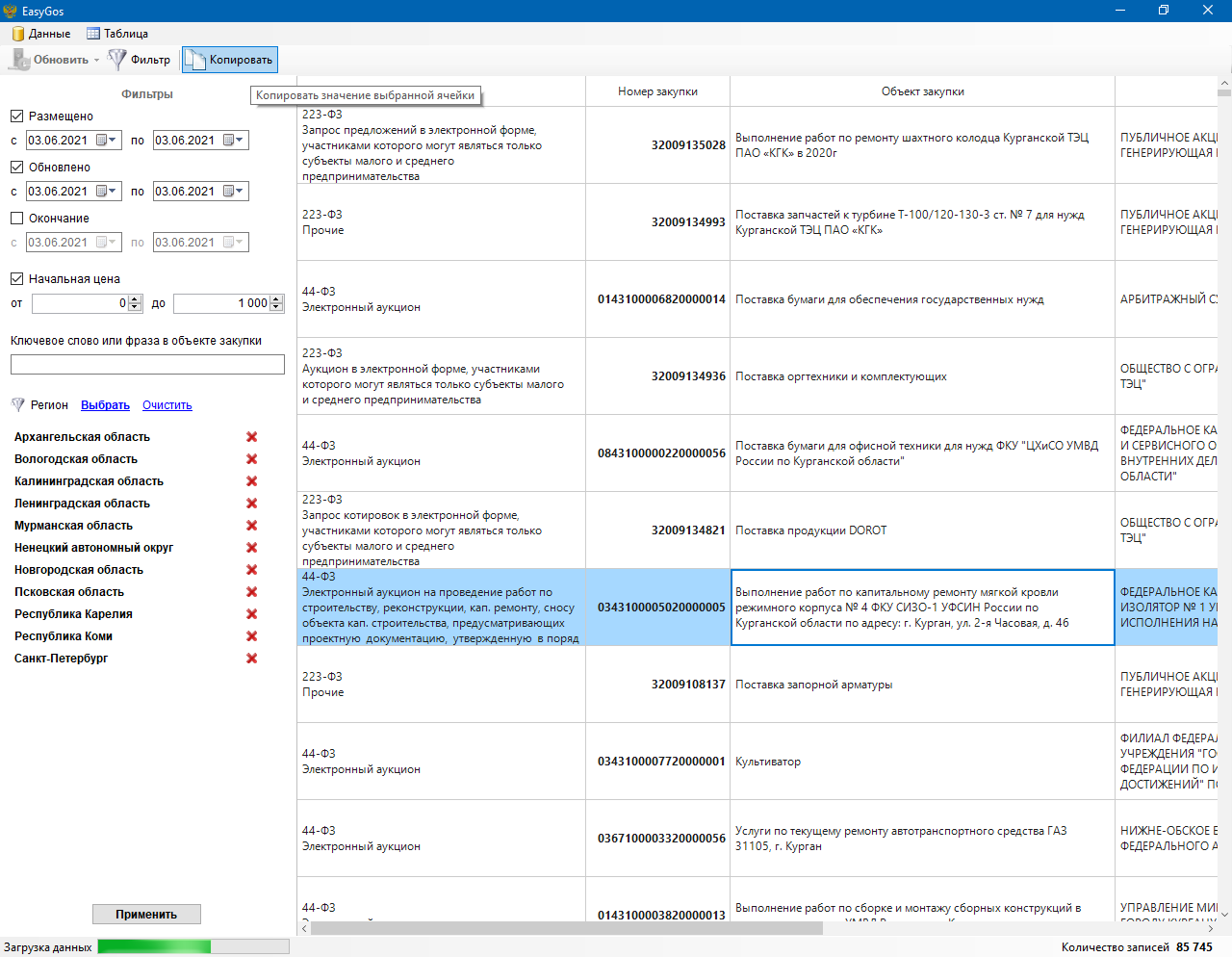
Task: Select cell with number 32009134993
Action: (657, 222)
